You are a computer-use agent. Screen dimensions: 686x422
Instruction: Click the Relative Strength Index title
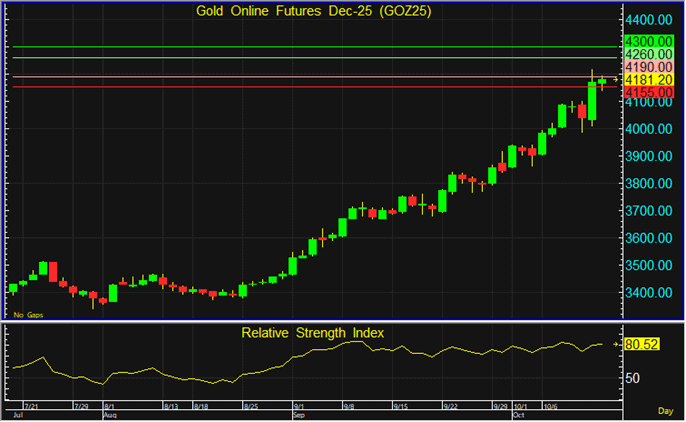313,332
